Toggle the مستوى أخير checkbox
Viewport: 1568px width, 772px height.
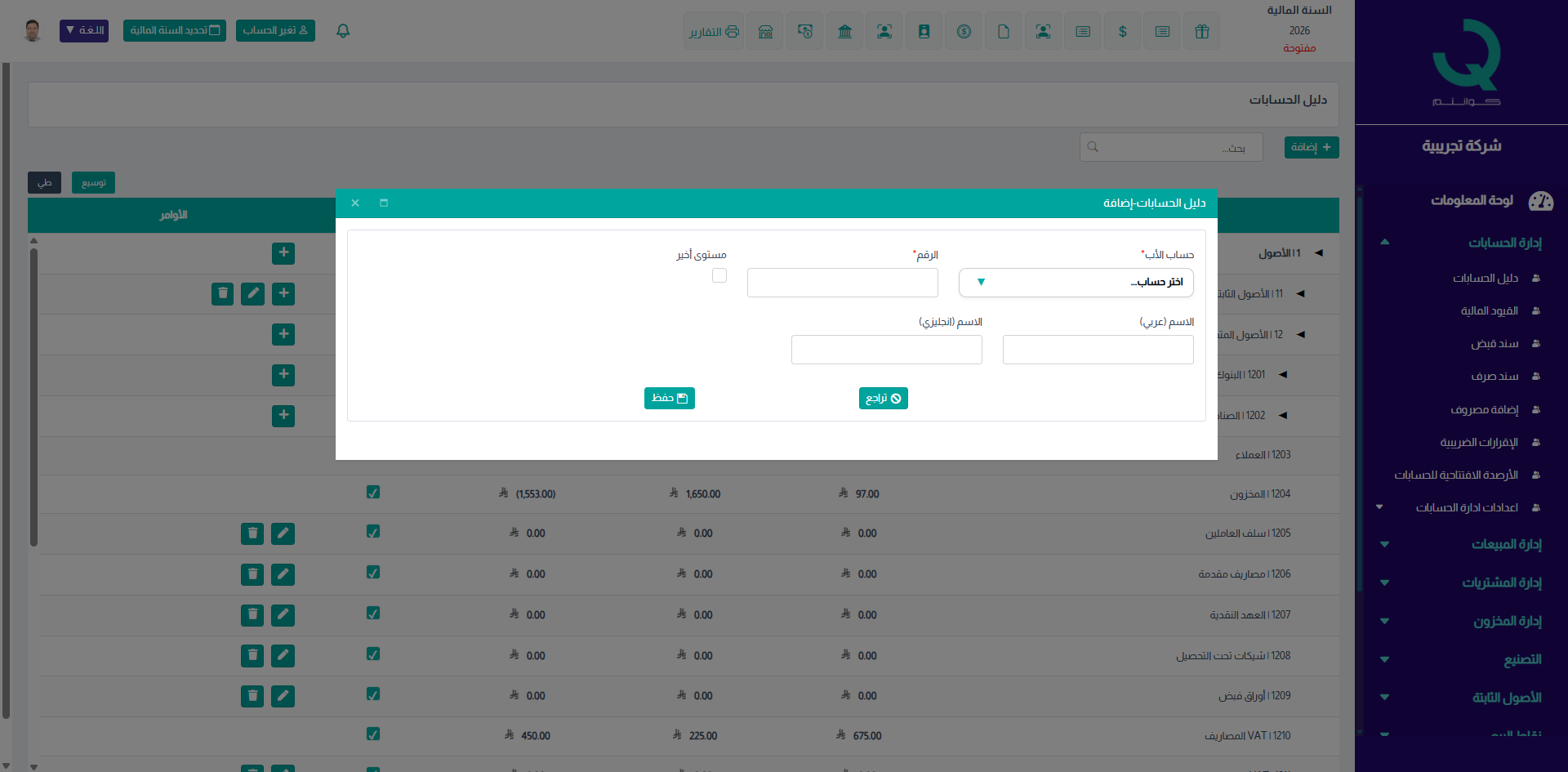pos(719,275)
